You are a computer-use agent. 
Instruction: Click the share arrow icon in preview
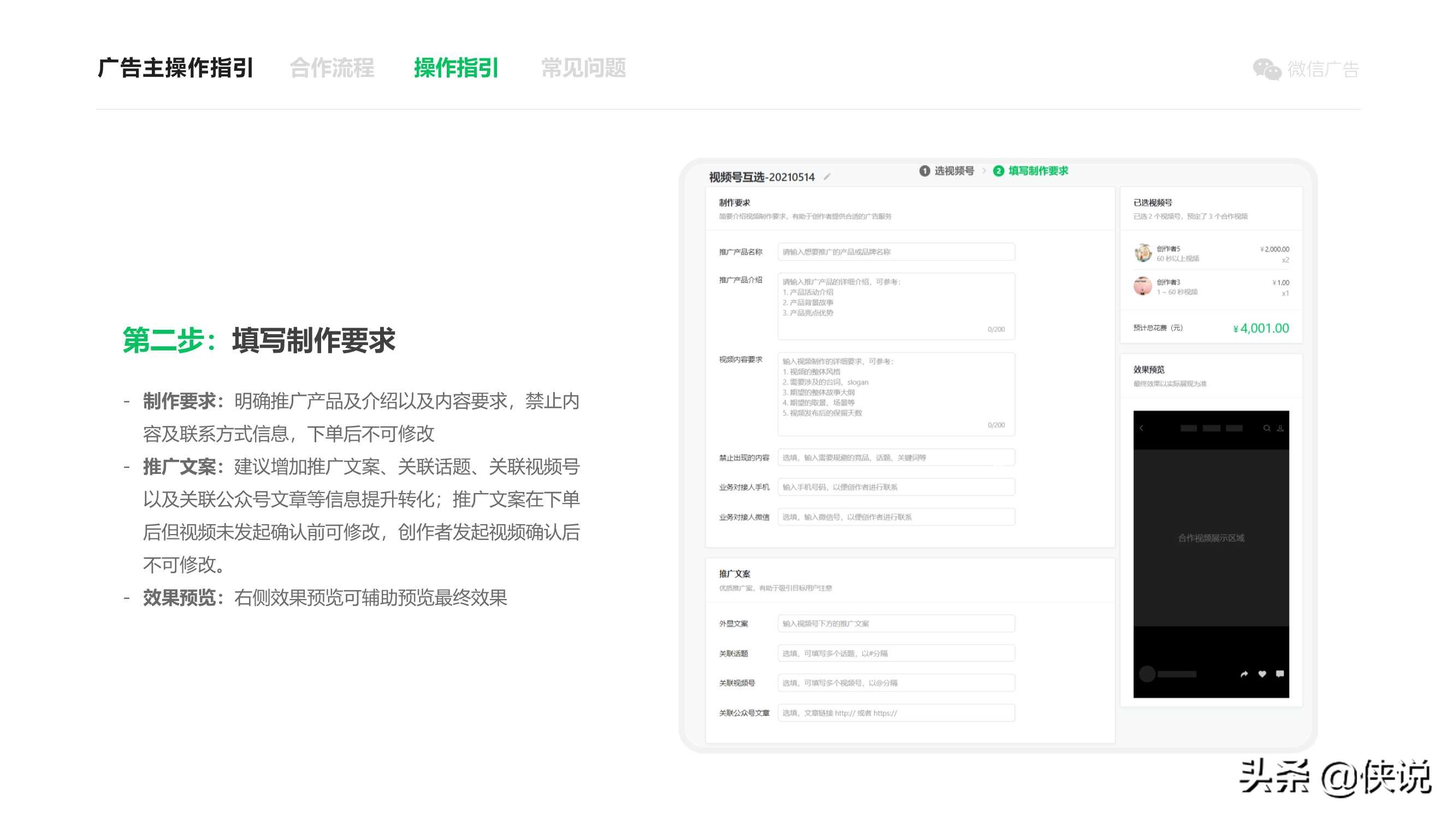[x=1244, y=674]
